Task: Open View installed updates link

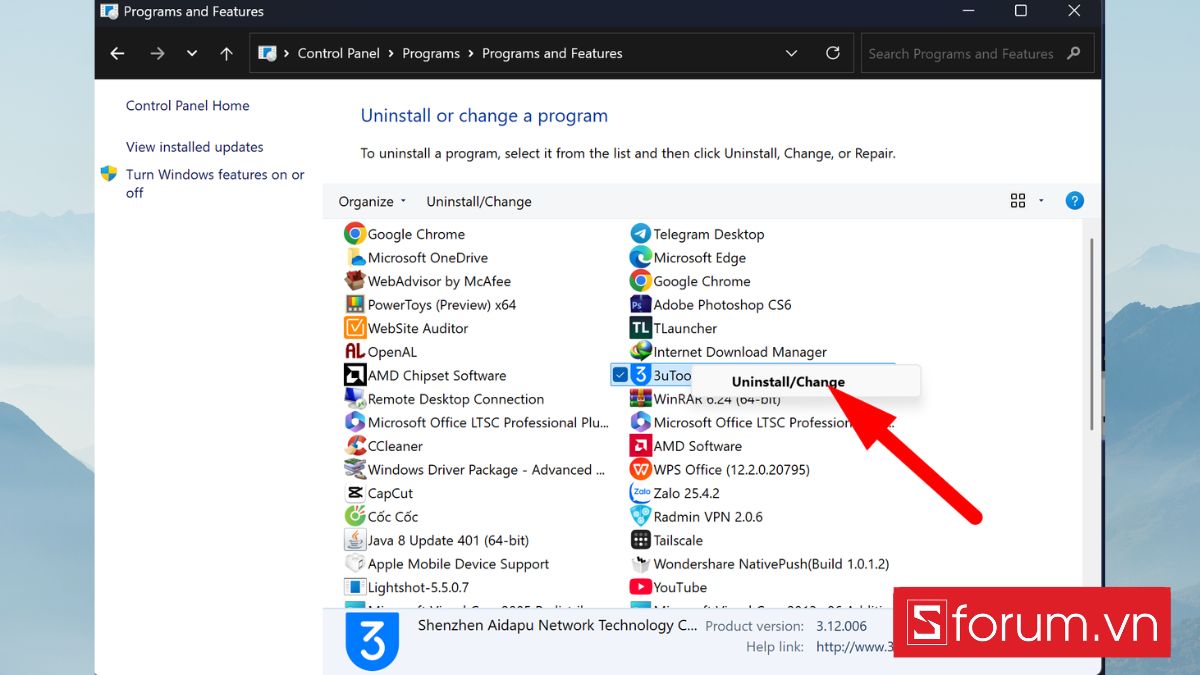Action: tap(195, 146)
